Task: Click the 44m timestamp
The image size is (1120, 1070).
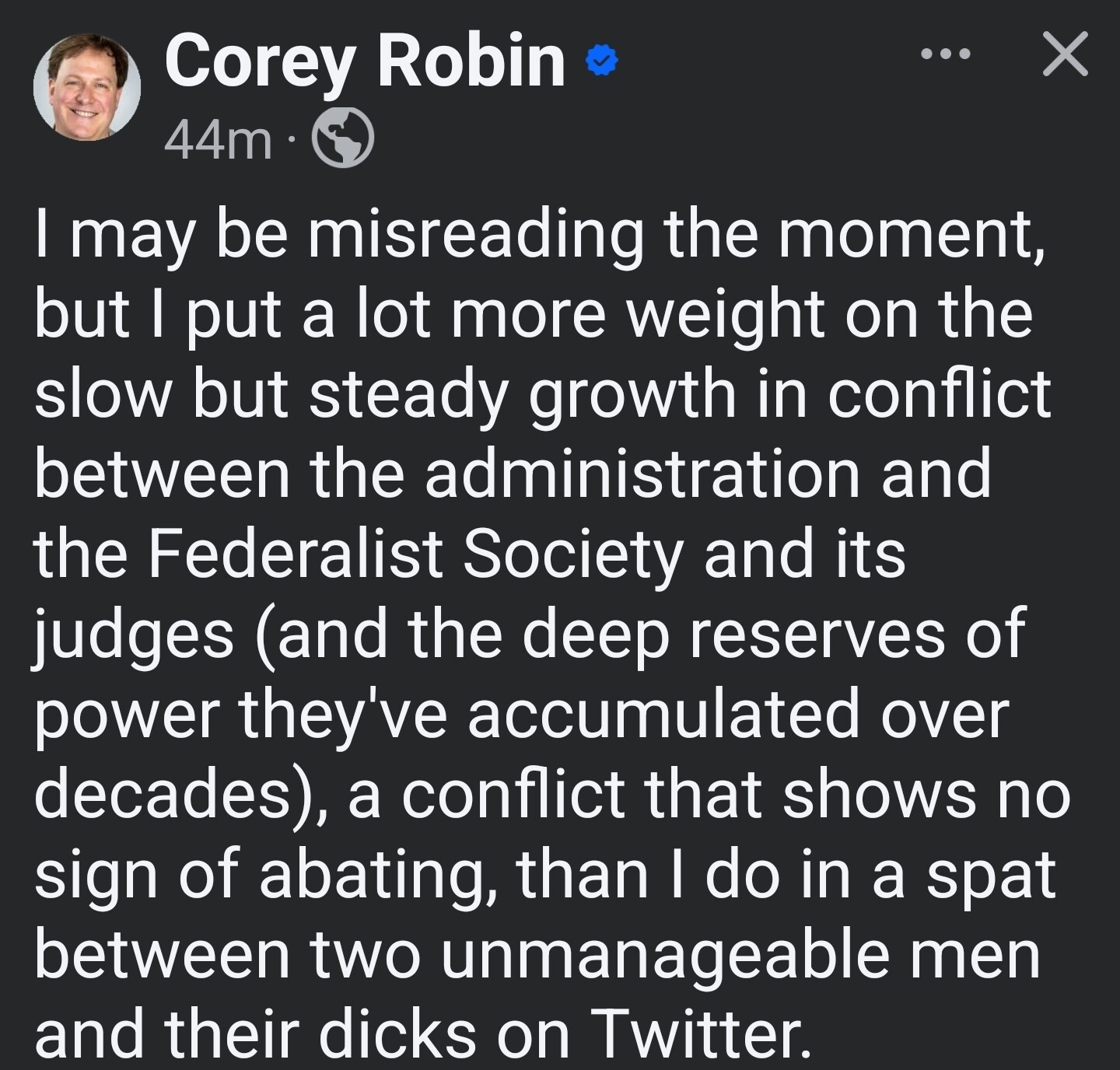Action: click(x=219, y=141)
